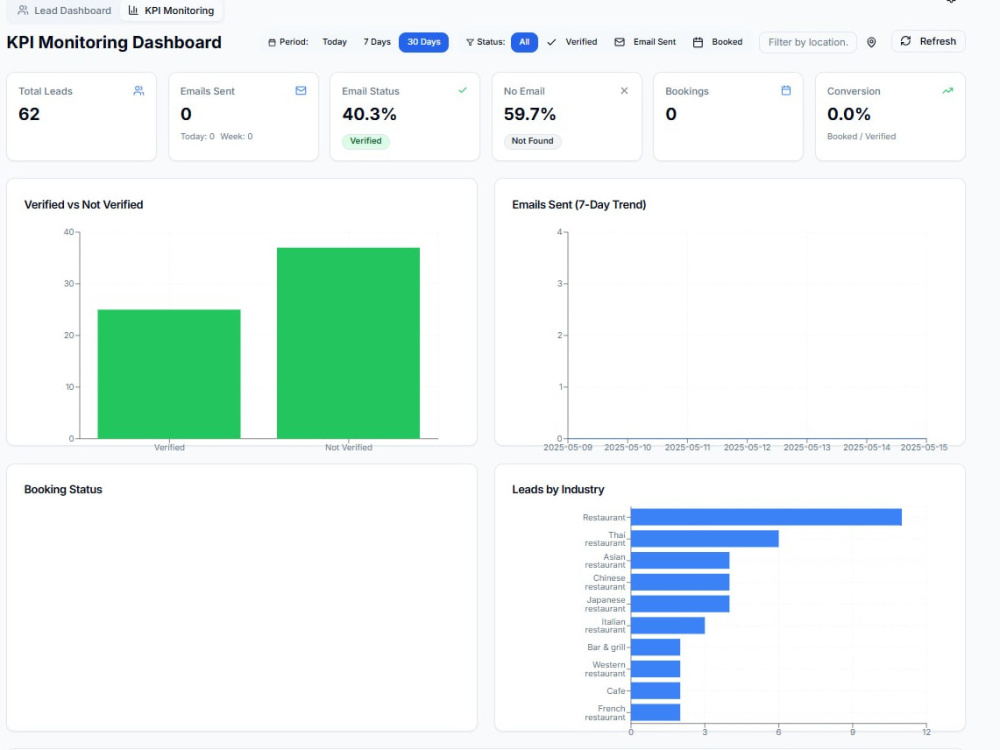Click the trend arrow icon on Conversion card
This screenshot has width=1000, height=750.
tap(948, 91)
